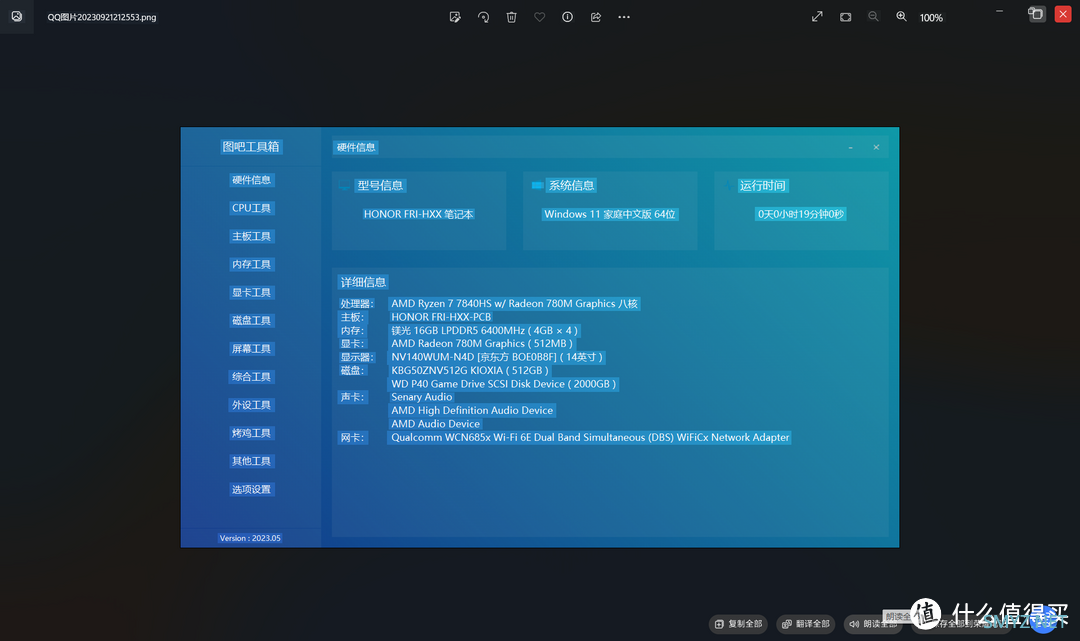
Task: Click the 复制全部 copy all button
Action: [739, 624]
